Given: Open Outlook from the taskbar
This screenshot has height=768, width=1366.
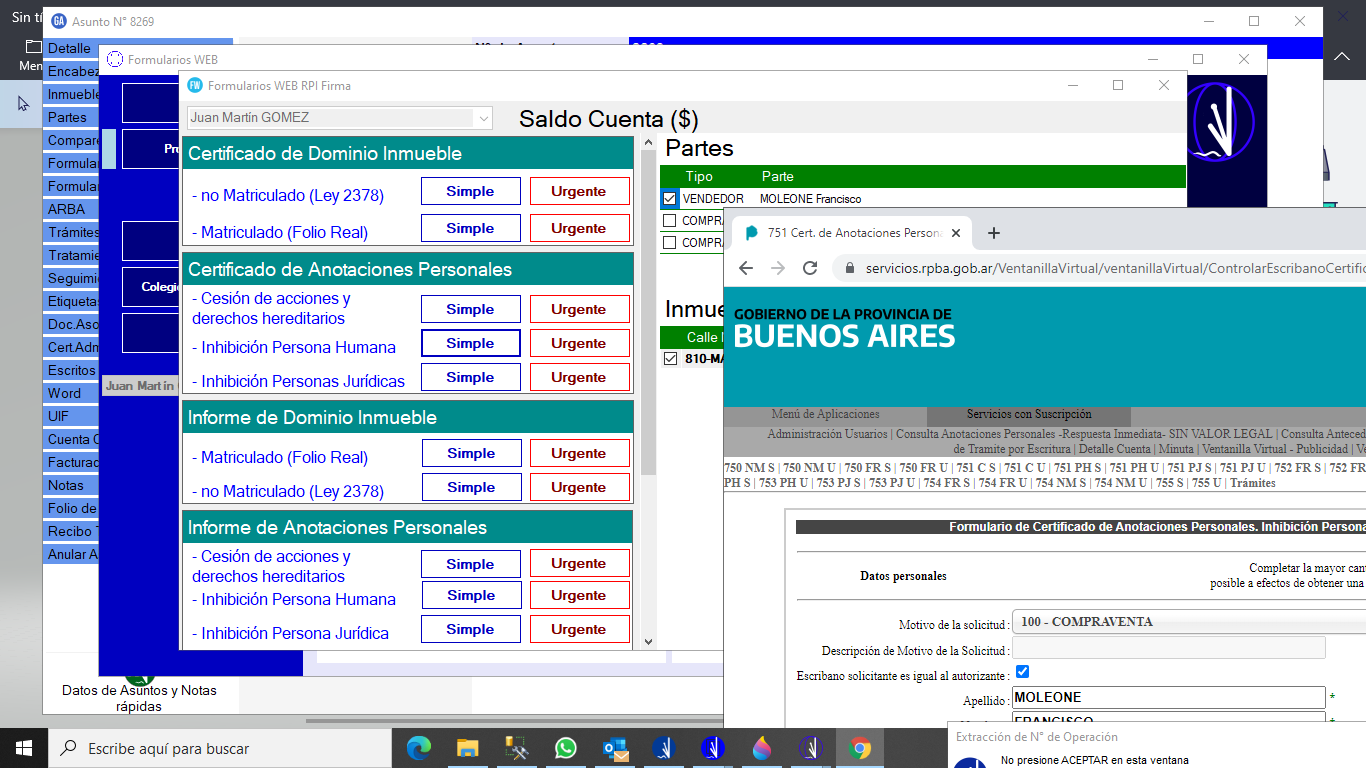Looking at the screenshot, I should coord(615,748).
